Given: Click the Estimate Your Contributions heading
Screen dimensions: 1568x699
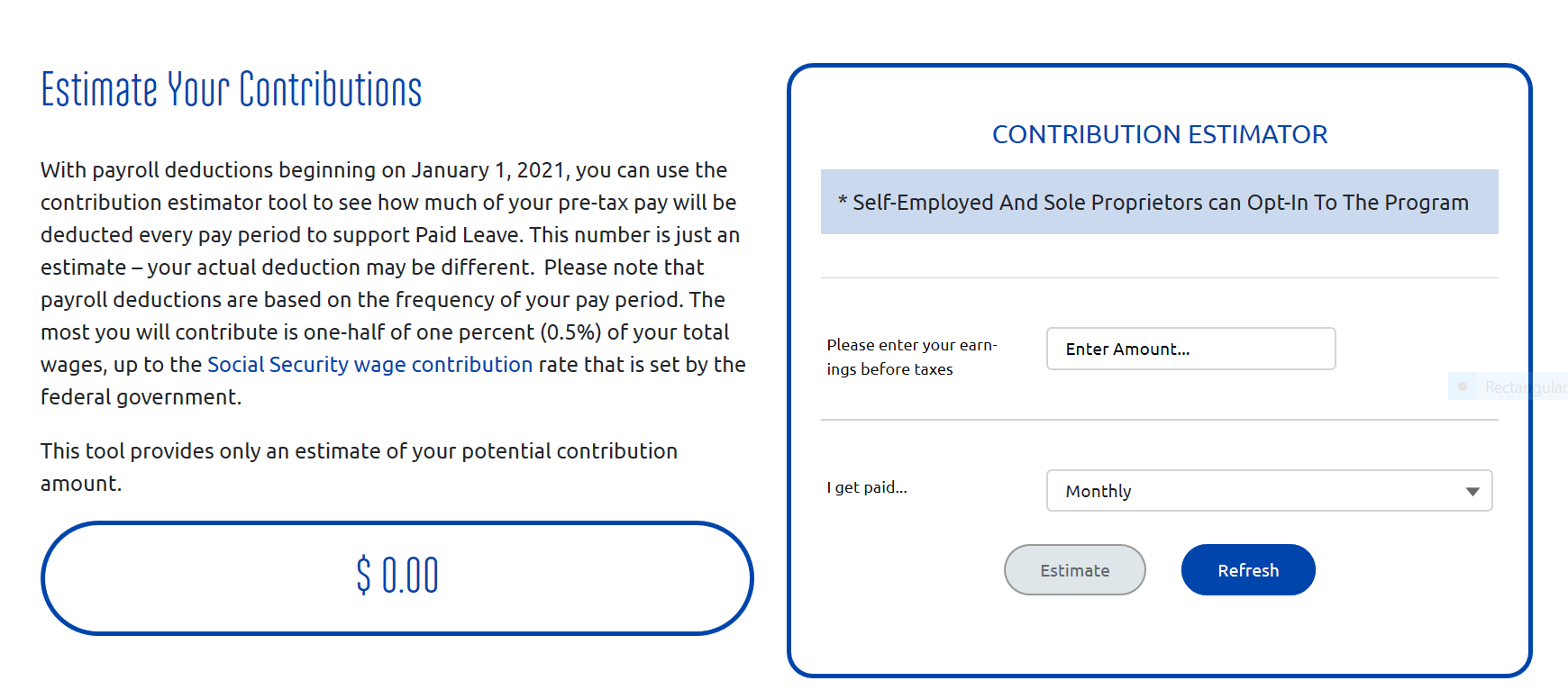Looking at the screenshot, I should [232, 90].
